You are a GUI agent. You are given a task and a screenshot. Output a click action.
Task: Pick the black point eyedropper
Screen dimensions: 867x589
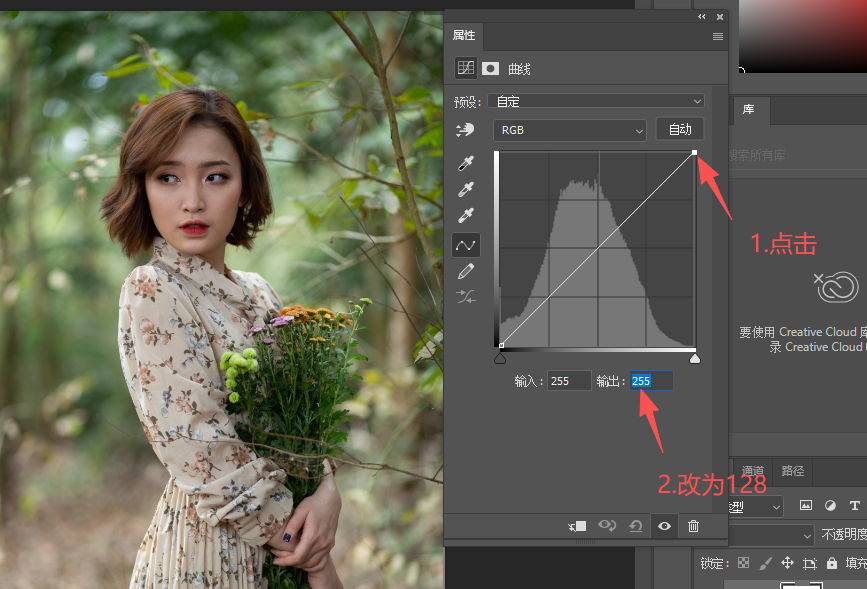466,163
